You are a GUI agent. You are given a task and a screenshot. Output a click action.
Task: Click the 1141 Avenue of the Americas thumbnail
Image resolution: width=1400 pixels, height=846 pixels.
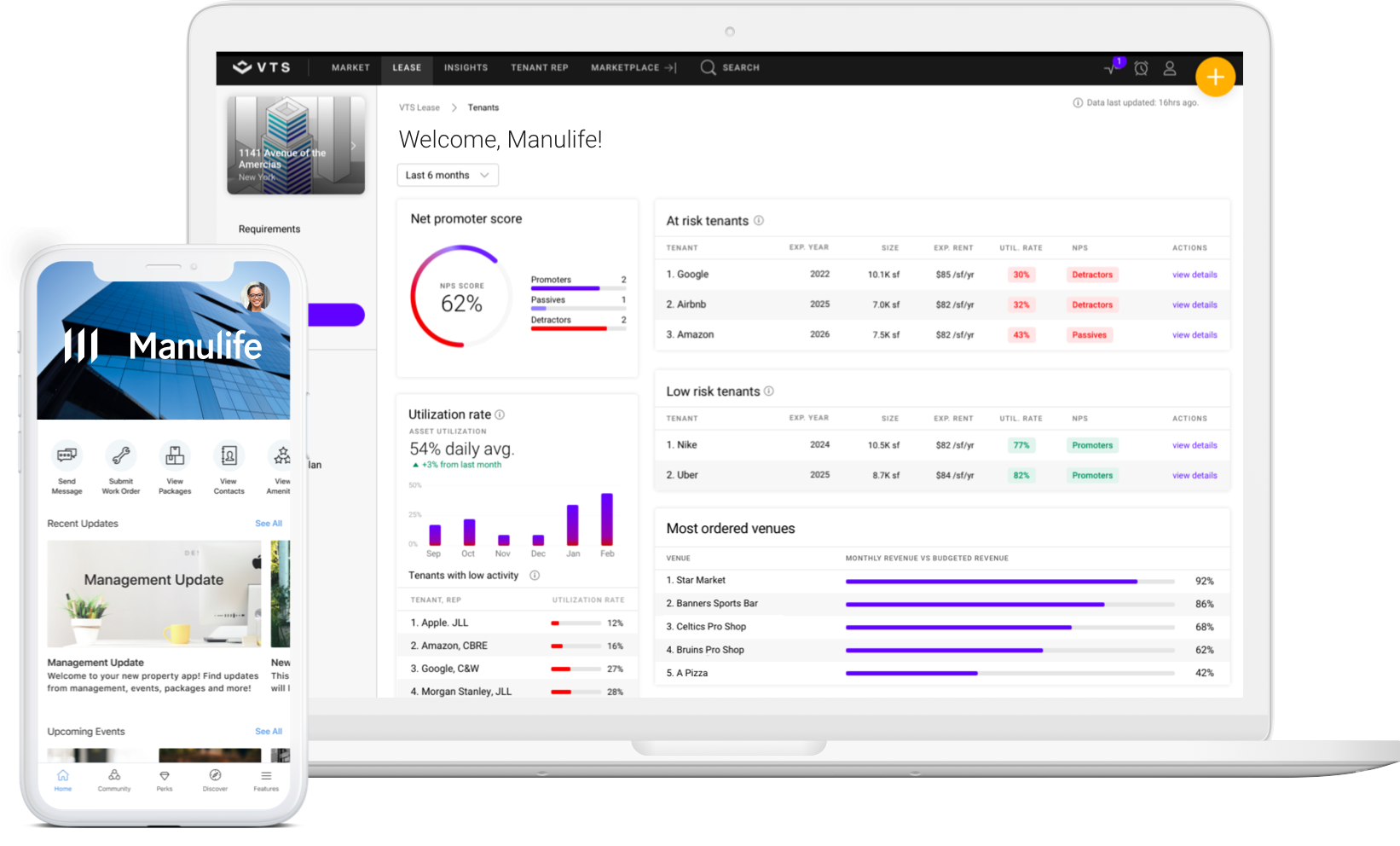pos(296,145)
